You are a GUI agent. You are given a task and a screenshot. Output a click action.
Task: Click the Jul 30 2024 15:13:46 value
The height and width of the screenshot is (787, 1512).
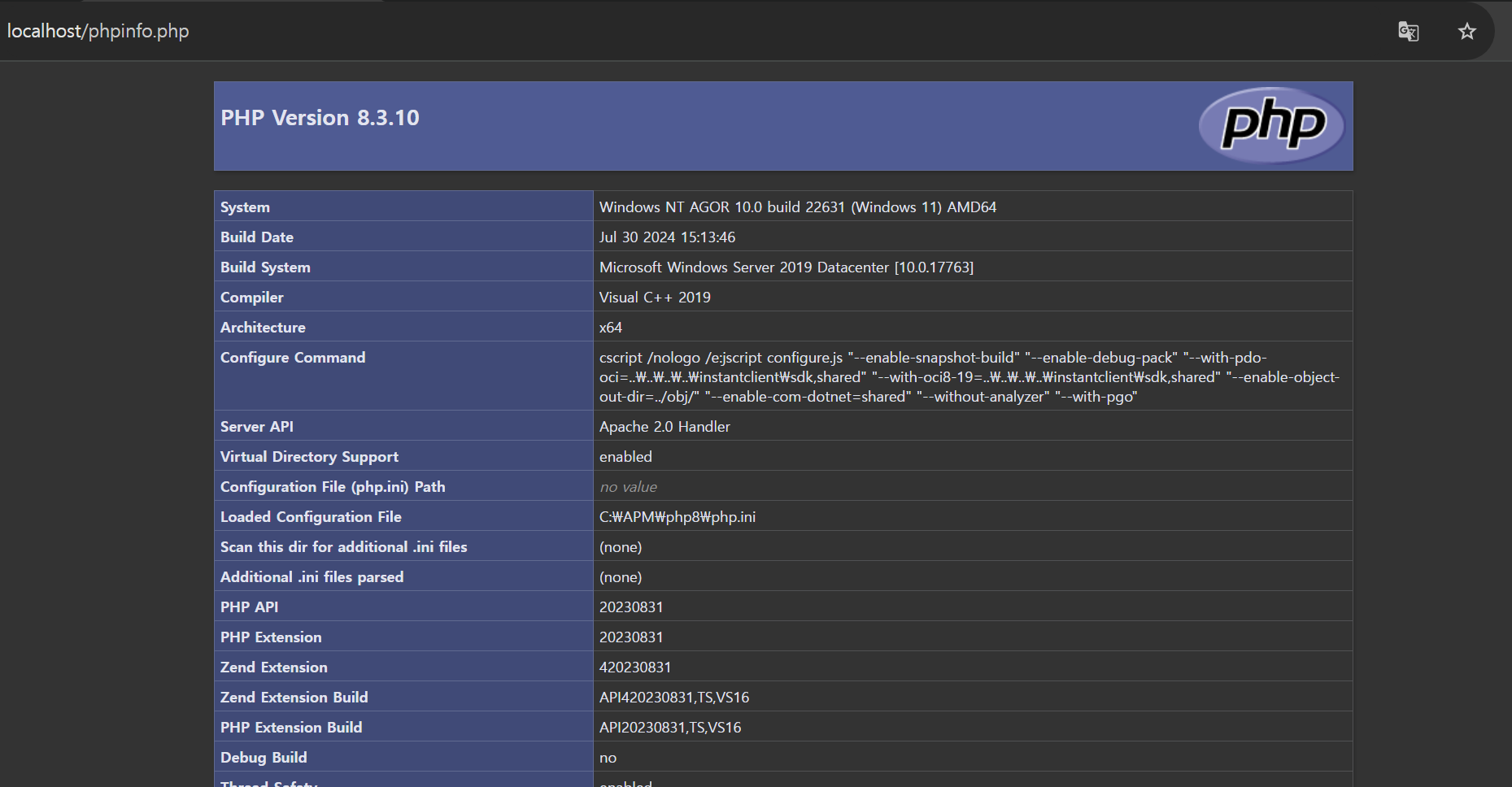(x=667, y=237)
